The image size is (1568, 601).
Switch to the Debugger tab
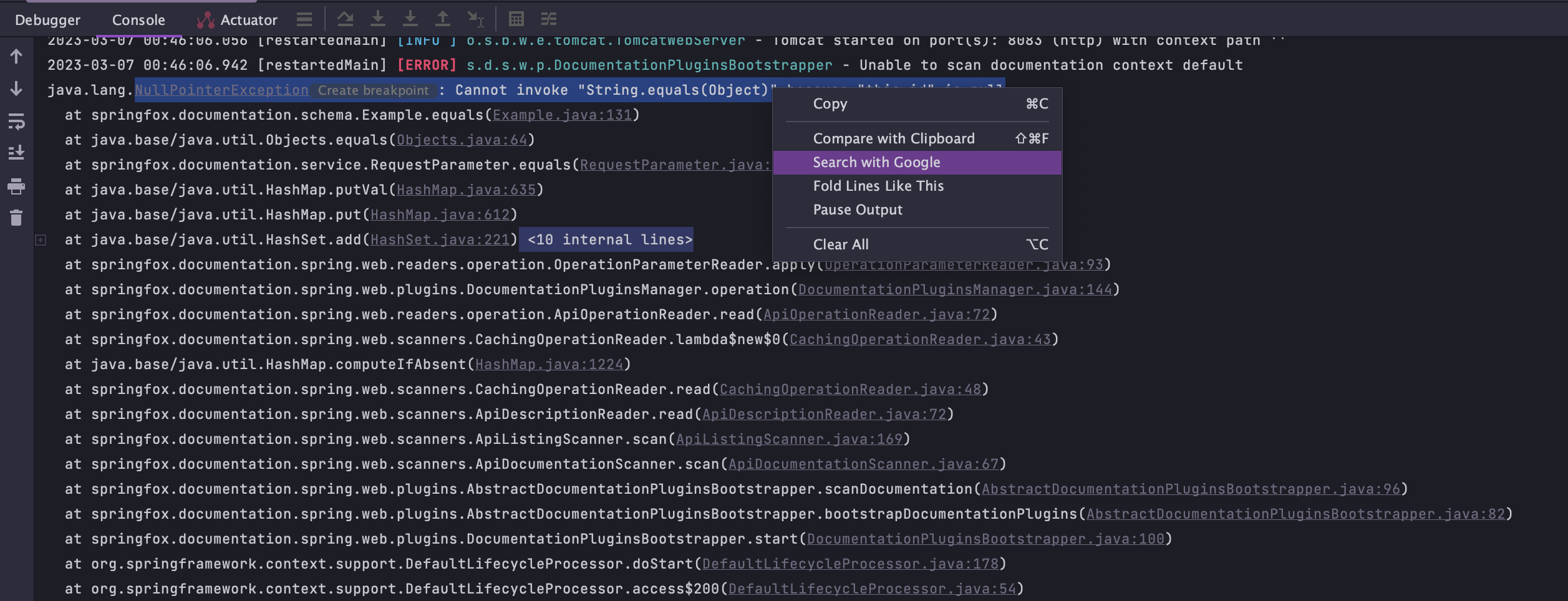pyautogui.click(x=47, y=20)
